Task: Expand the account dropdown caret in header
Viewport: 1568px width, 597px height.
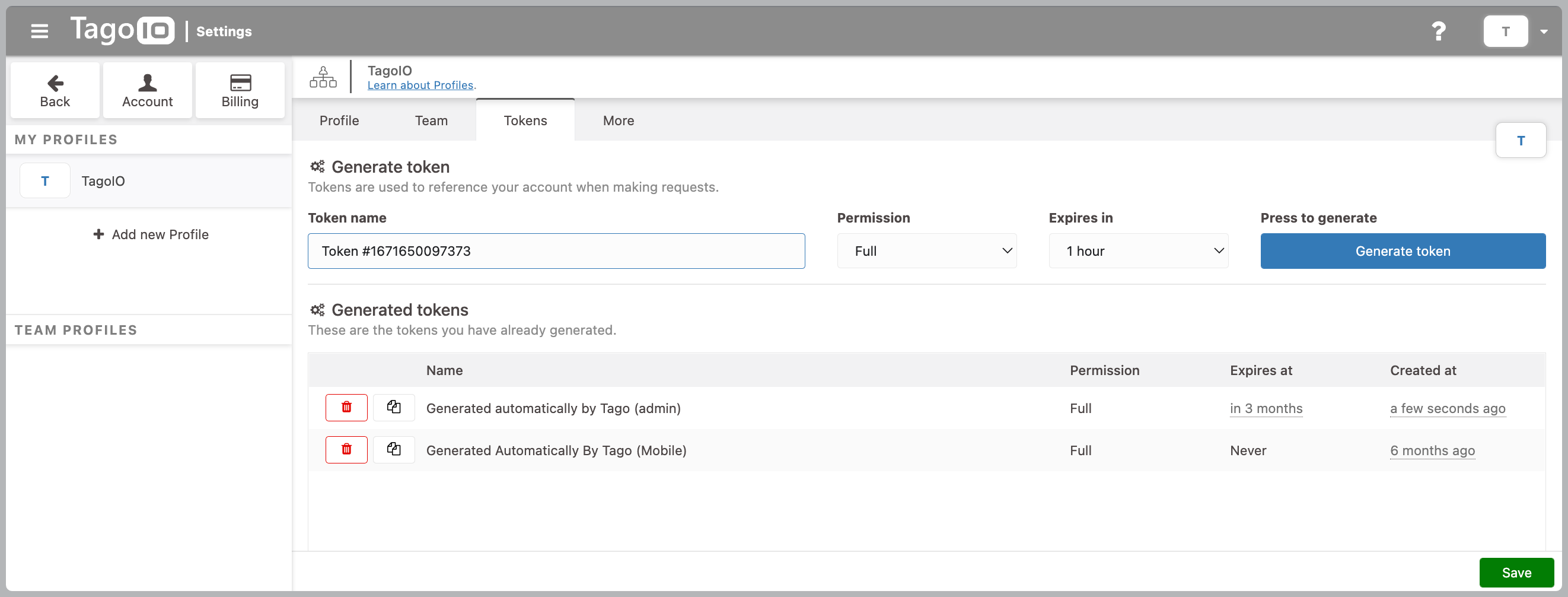Action: [x=1544, y=31]
